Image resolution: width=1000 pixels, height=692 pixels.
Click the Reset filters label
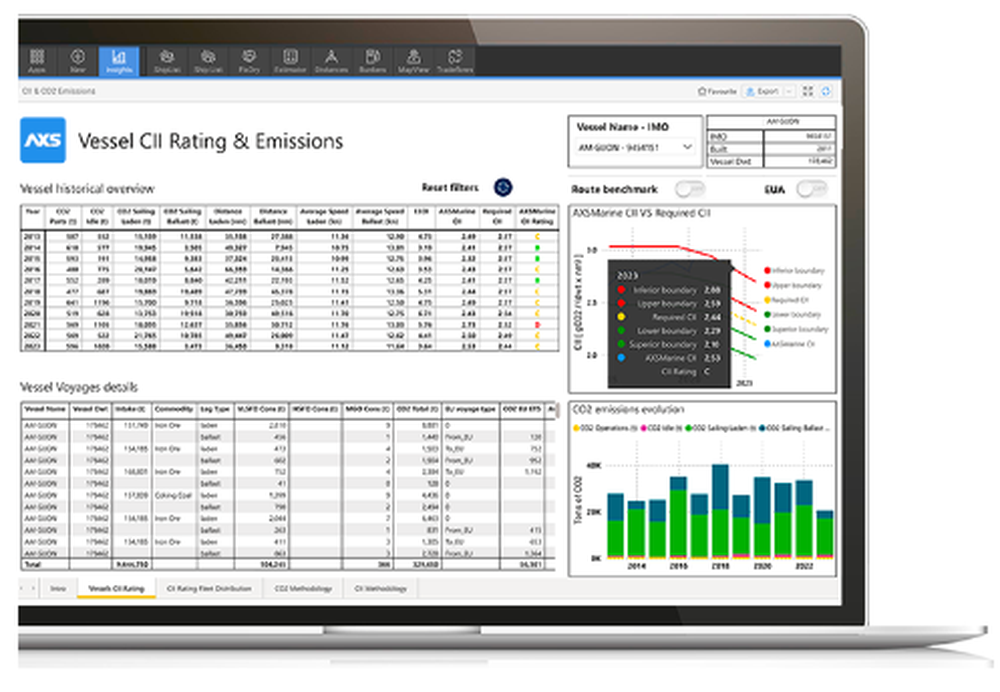coord(450,188)
